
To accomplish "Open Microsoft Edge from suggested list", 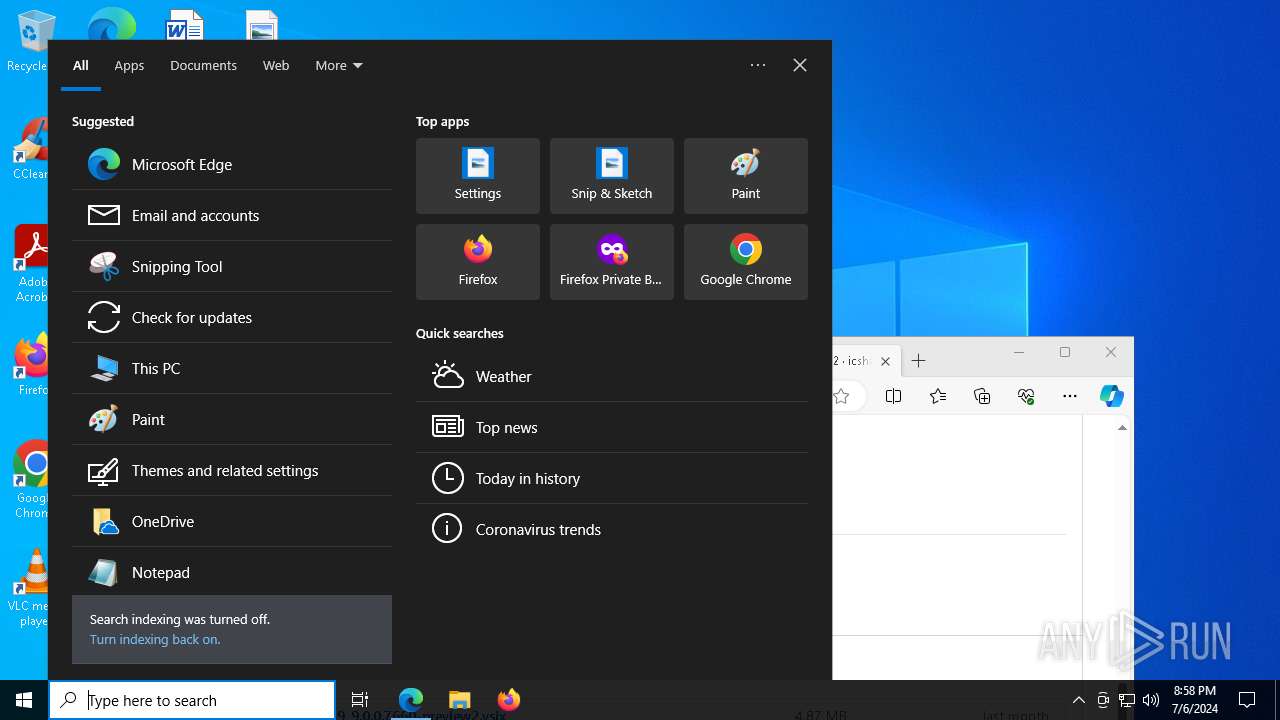I will (232, 164).
